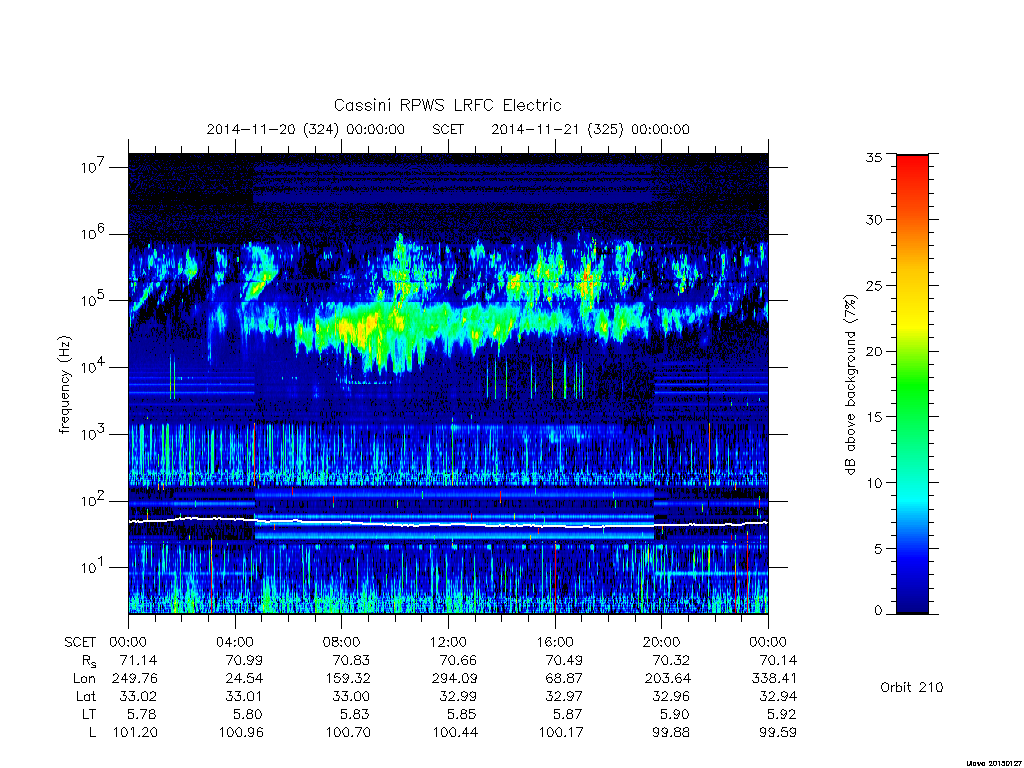Click the Lat value "32.94"
This screenshot has height=768, width=1024.
coord(778,696)
